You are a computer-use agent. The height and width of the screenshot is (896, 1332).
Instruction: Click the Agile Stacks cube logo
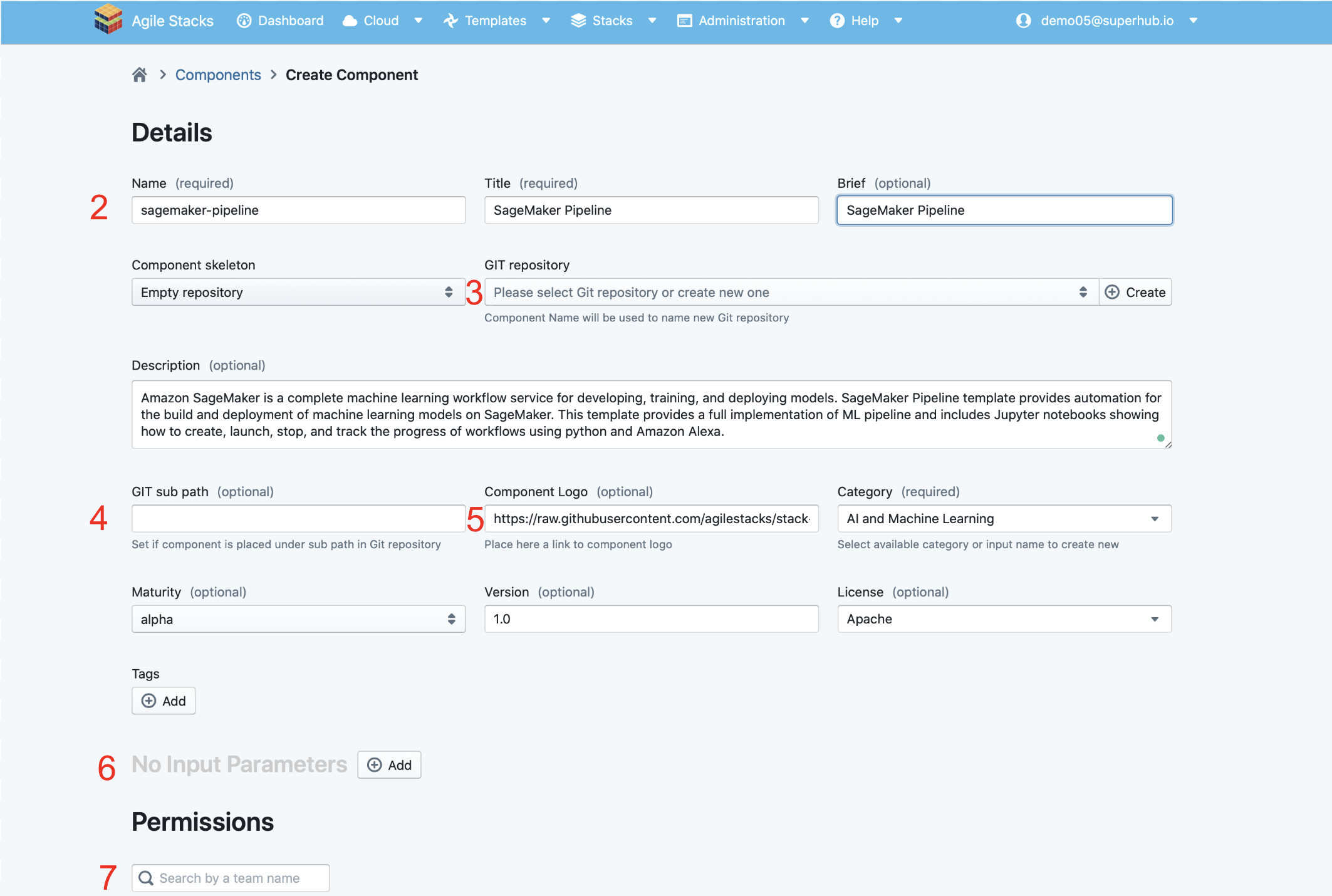[x=108, y=19]
